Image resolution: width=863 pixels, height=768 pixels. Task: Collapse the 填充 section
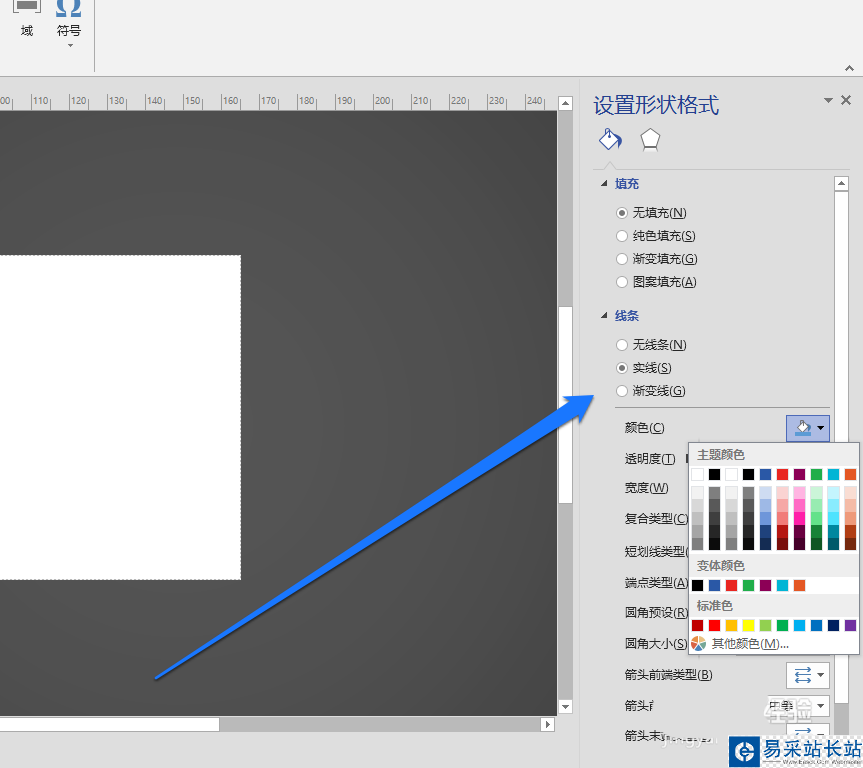pyautogui.click(x=604, y=183)
